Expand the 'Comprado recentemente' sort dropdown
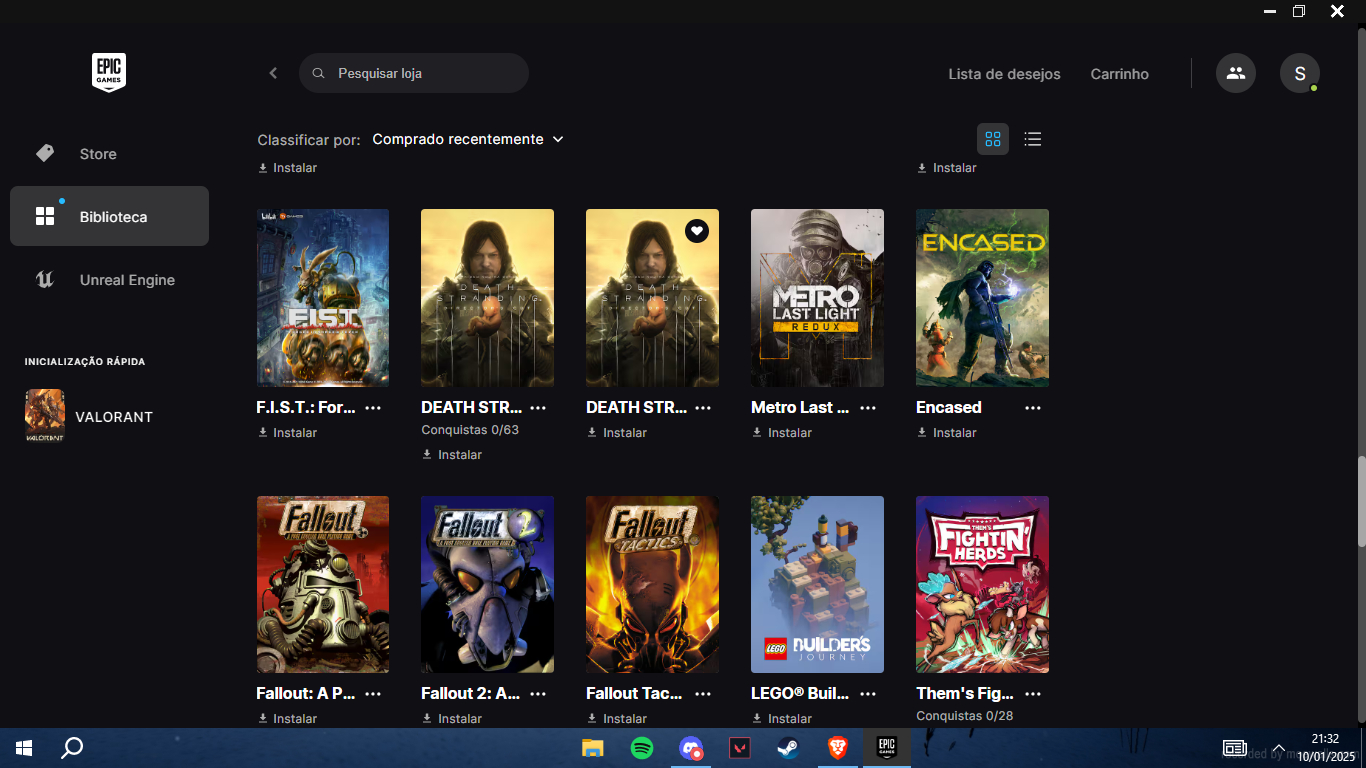Screen dimensions: 1366x768 point(468,139)
